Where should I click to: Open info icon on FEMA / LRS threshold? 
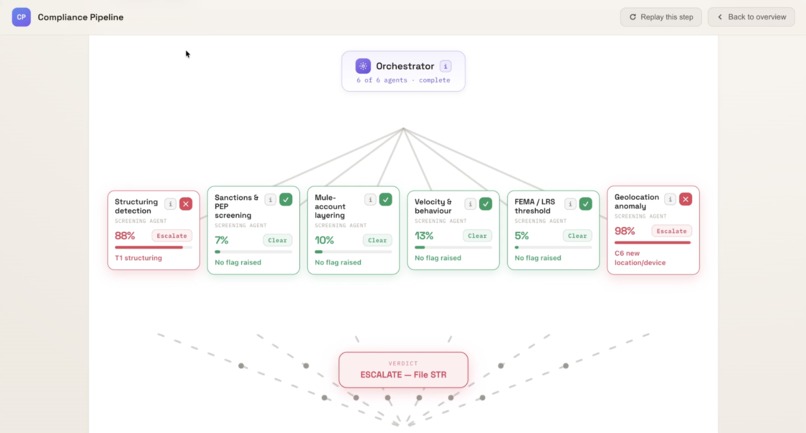(570, 204)
